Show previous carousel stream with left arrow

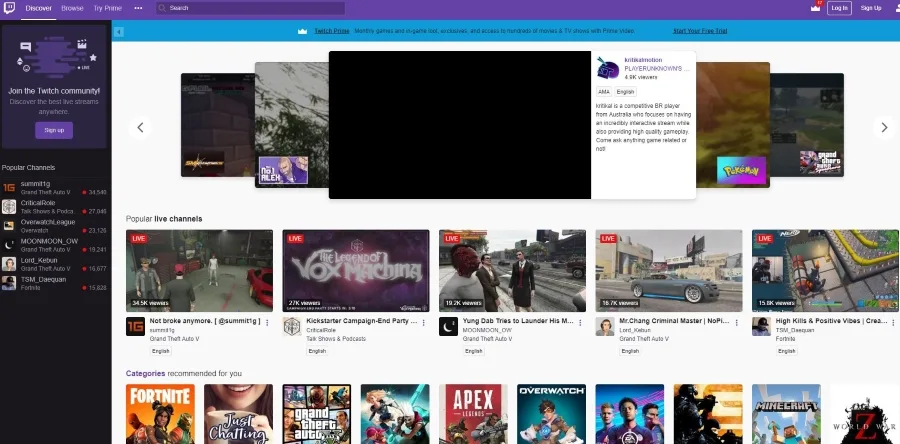140,127
